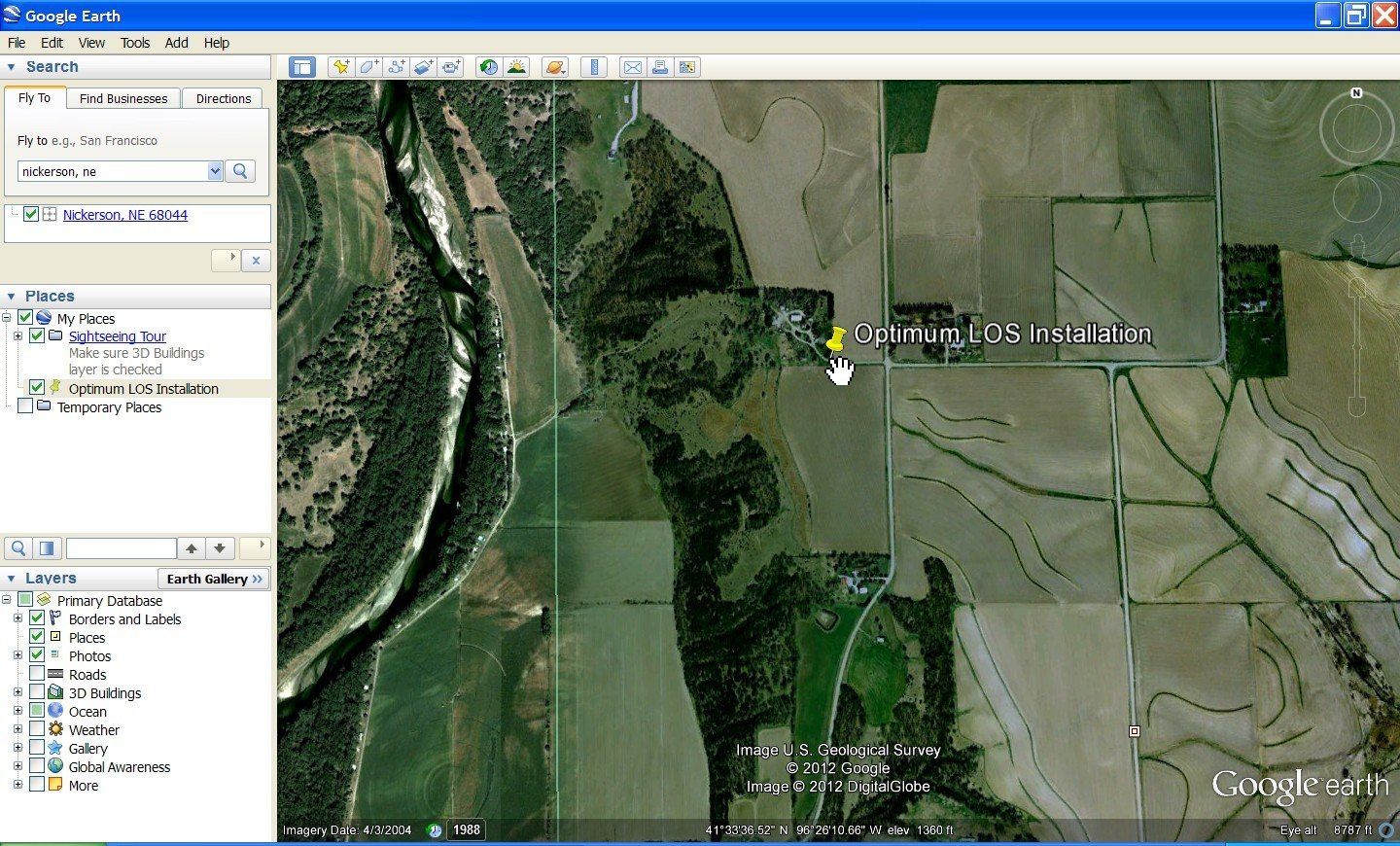Click the historical imagery clock near 1988
Image resolution: width=1400 pixels, height=846 pixels.
pos(435,830)
